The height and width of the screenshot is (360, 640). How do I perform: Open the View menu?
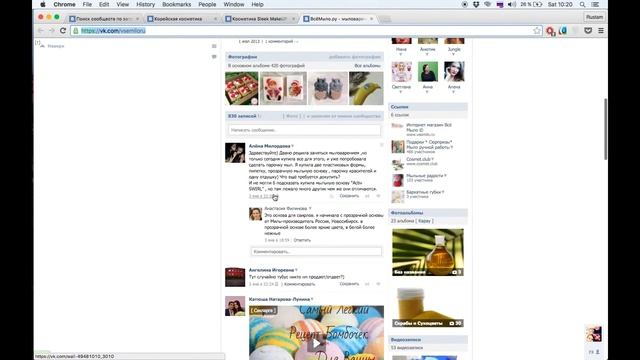[x=122, y=4]
